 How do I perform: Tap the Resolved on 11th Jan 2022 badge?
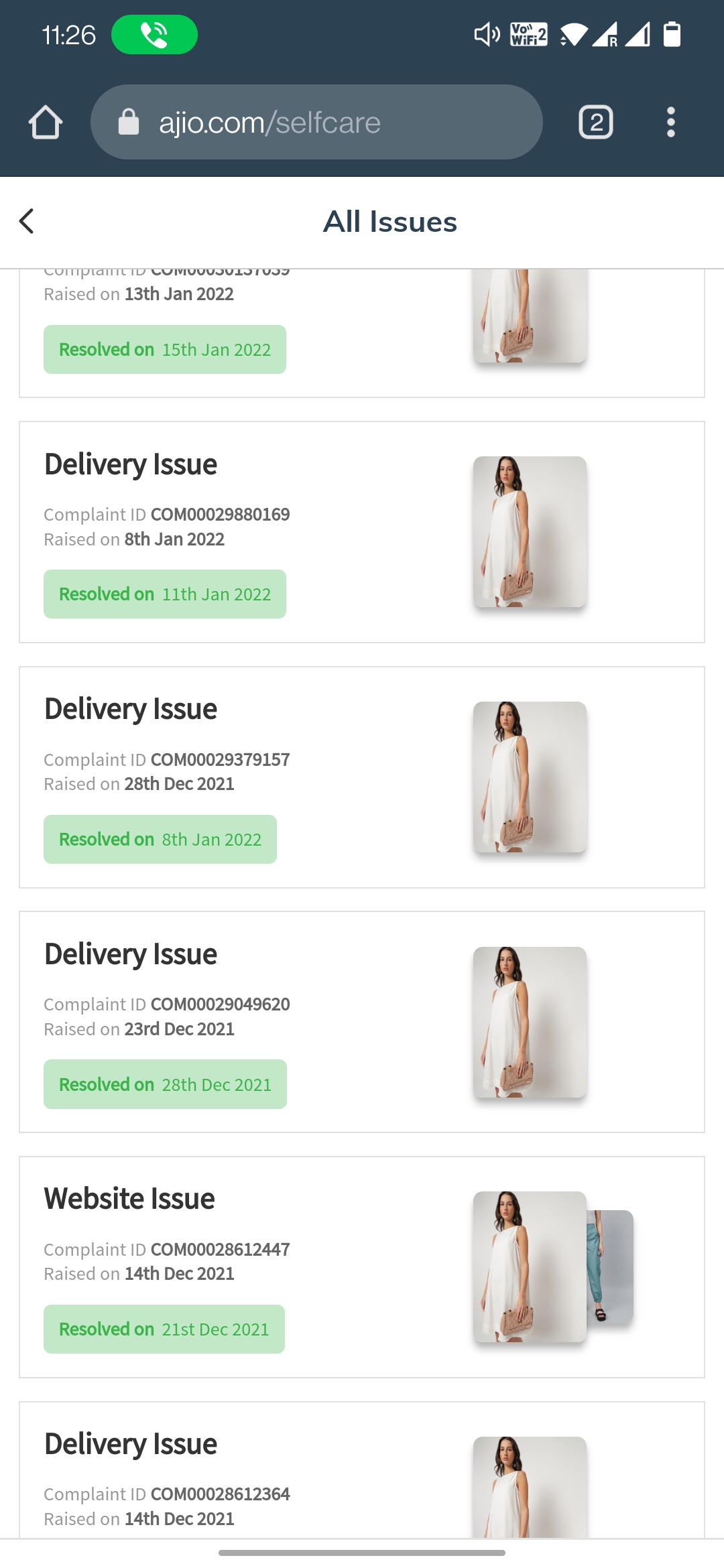(165, 594)
